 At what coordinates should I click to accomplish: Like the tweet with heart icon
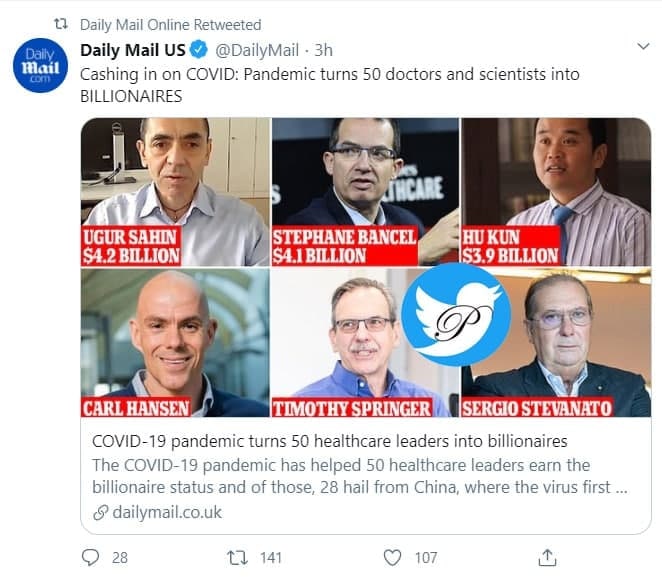tap(393, 557)
